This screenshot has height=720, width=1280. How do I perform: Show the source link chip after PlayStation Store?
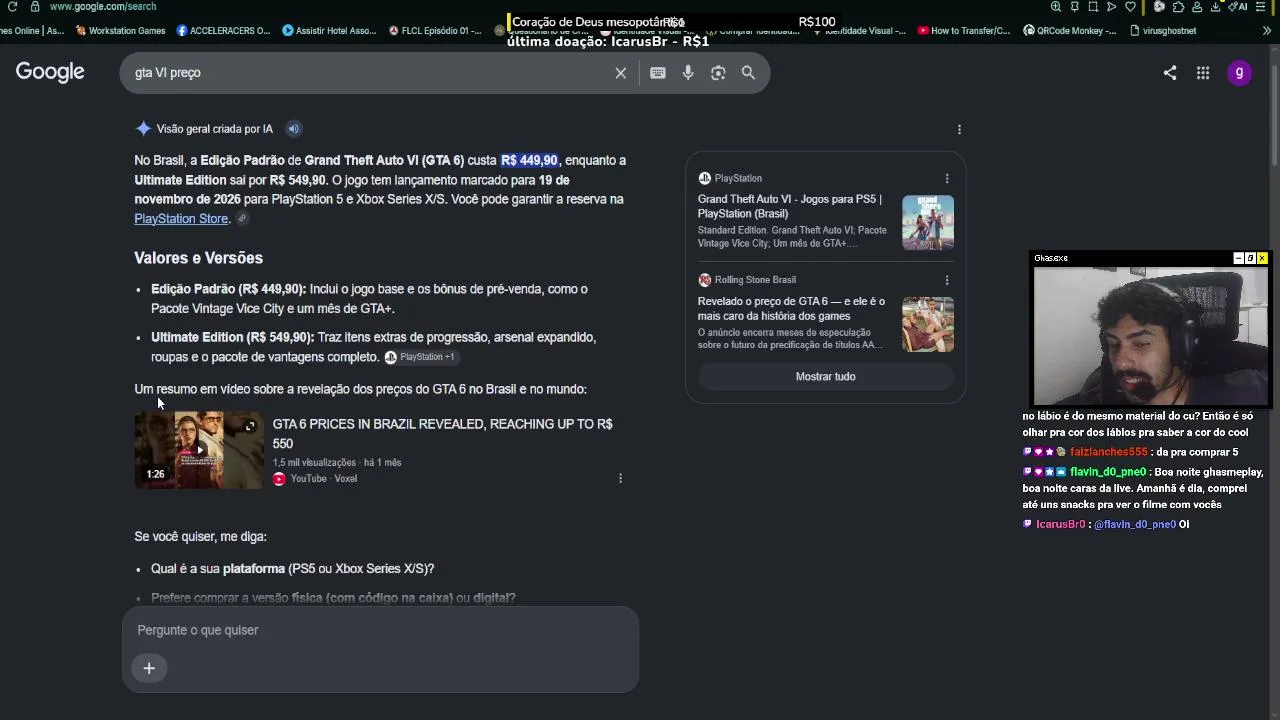pos(242,219)
